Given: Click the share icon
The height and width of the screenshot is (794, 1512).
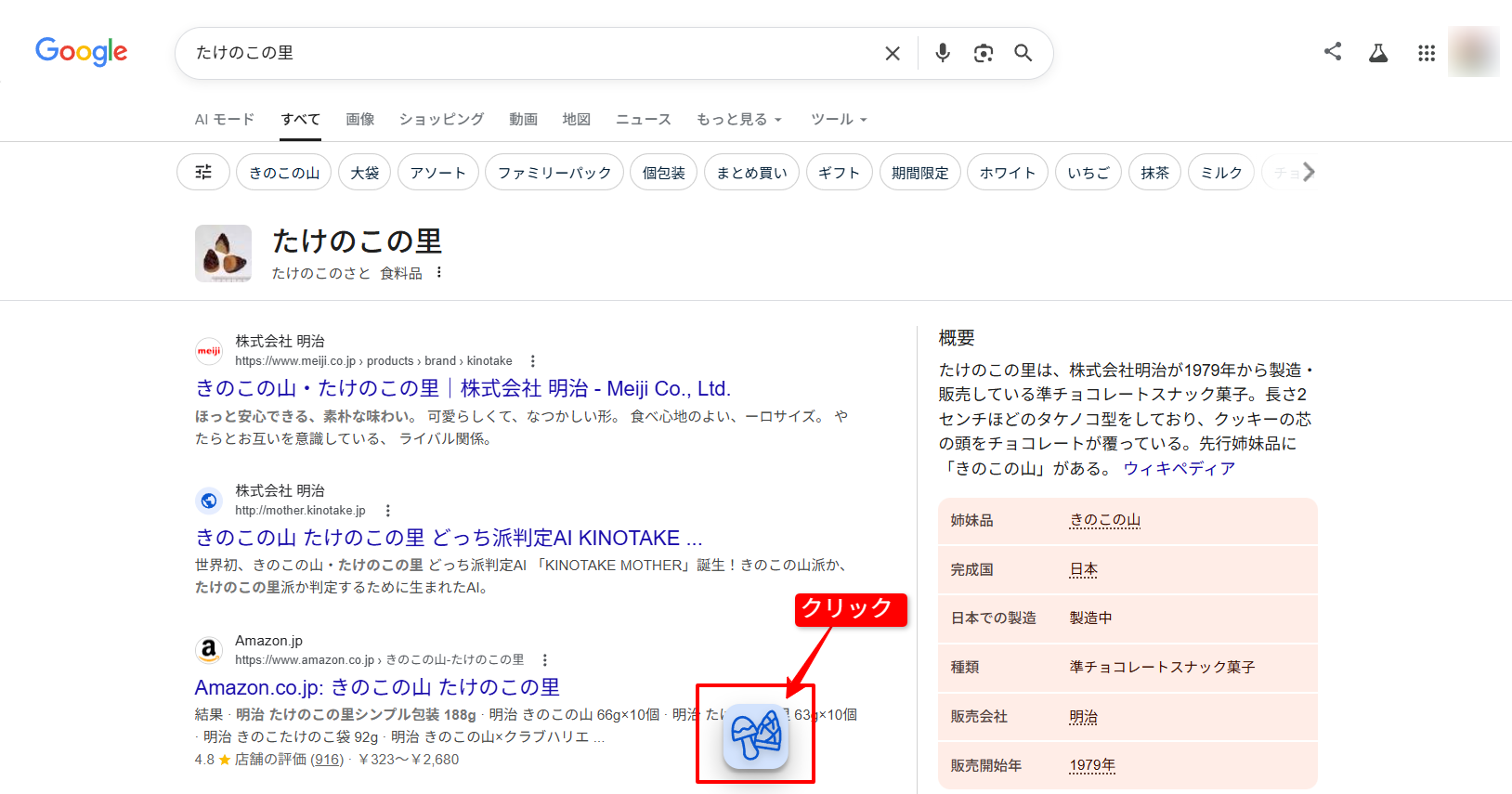Looking at the screenshot, I should [x=1333, y=52].
